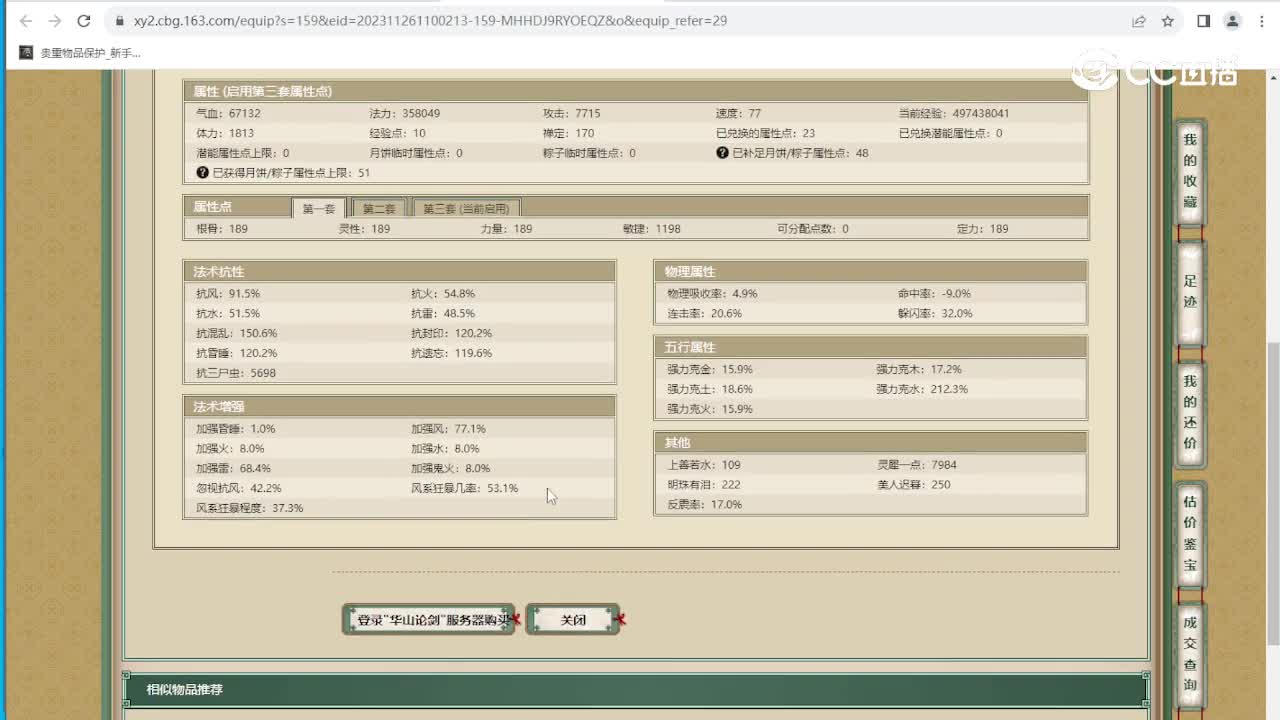This screenshot has width=1280, height=720.
Task: Click the 抗风：91.5% entry
Action: [x=228, y=294]
